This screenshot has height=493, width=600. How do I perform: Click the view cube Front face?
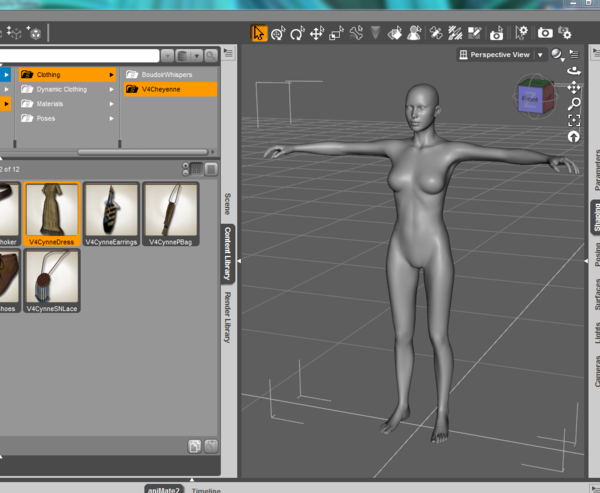pos(530,99)
